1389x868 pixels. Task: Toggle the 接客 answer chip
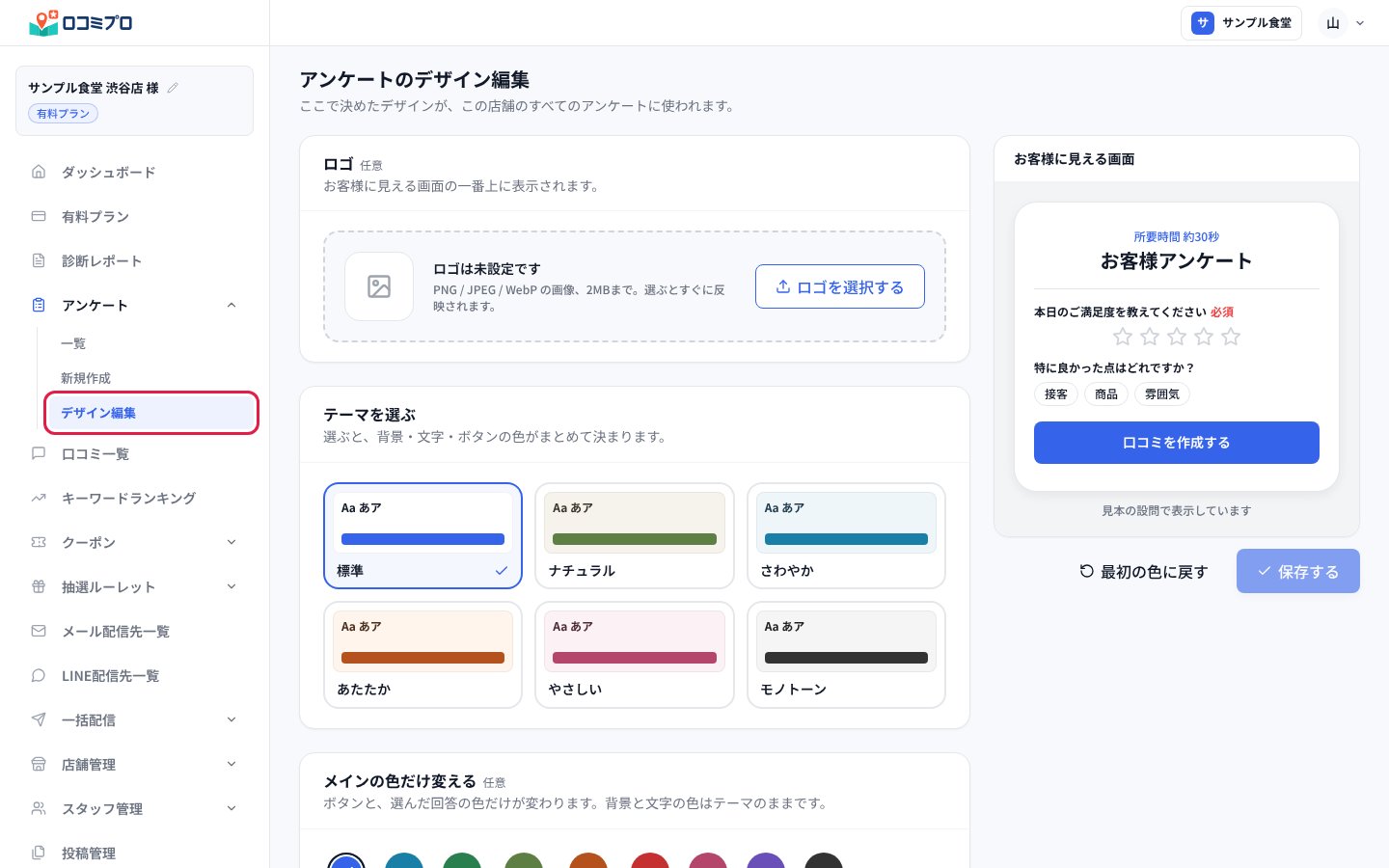[1056, 393]
